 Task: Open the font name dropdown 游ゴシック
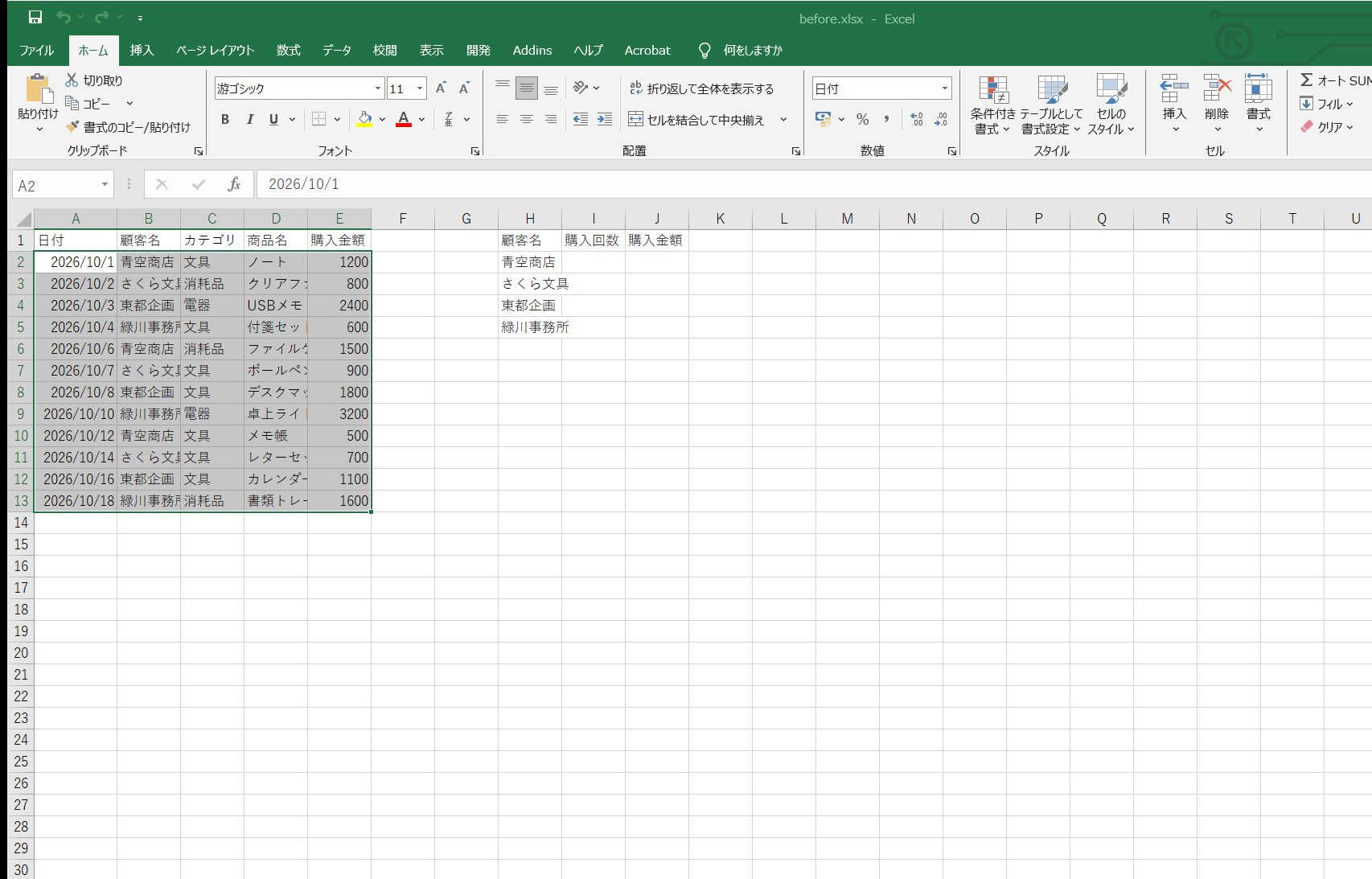(377, 88)
